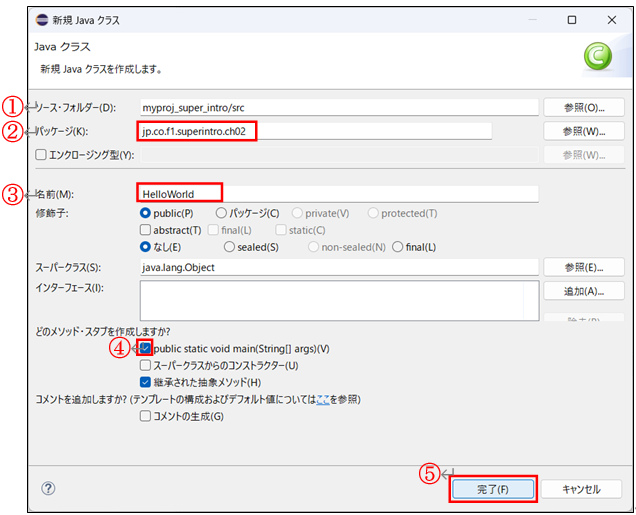The height and width of the screenshot is (515, 636).
Task: Check the public static void main checkbox
Action: pos(146,348)
